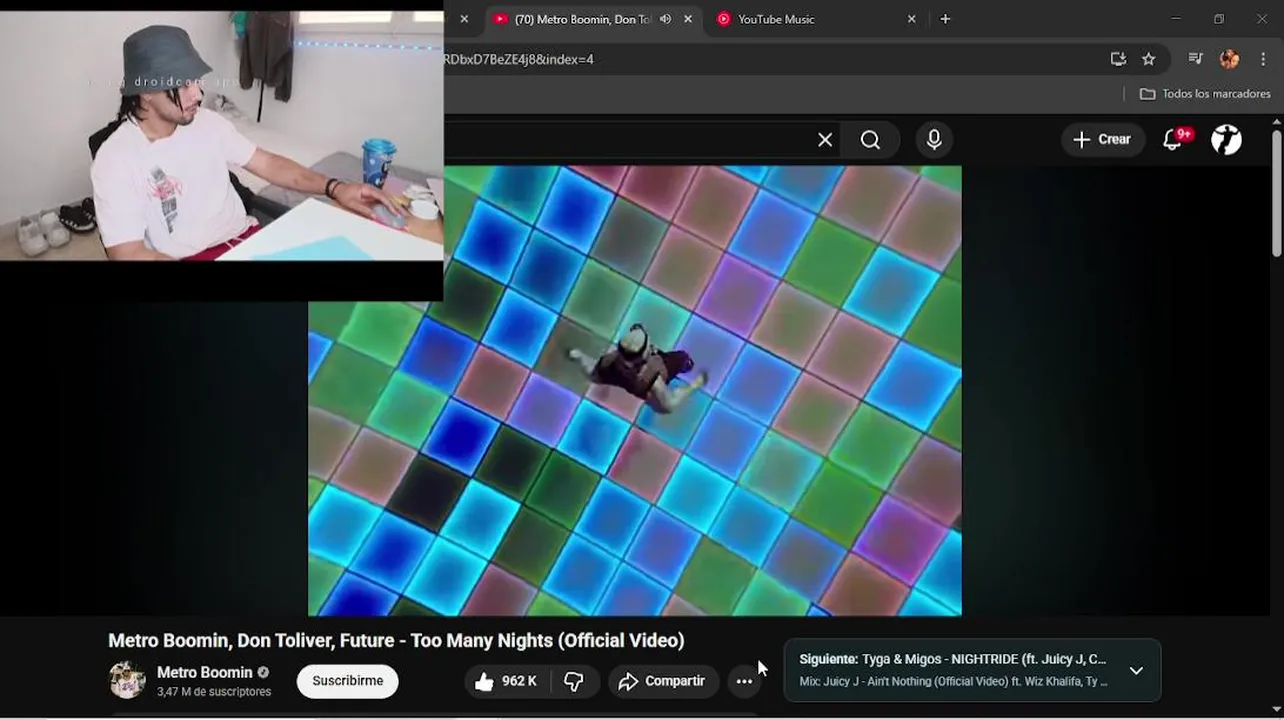1284x720 pixels.
Task: Open YouTube notifications bell
Action: [x=1173, y=140]
